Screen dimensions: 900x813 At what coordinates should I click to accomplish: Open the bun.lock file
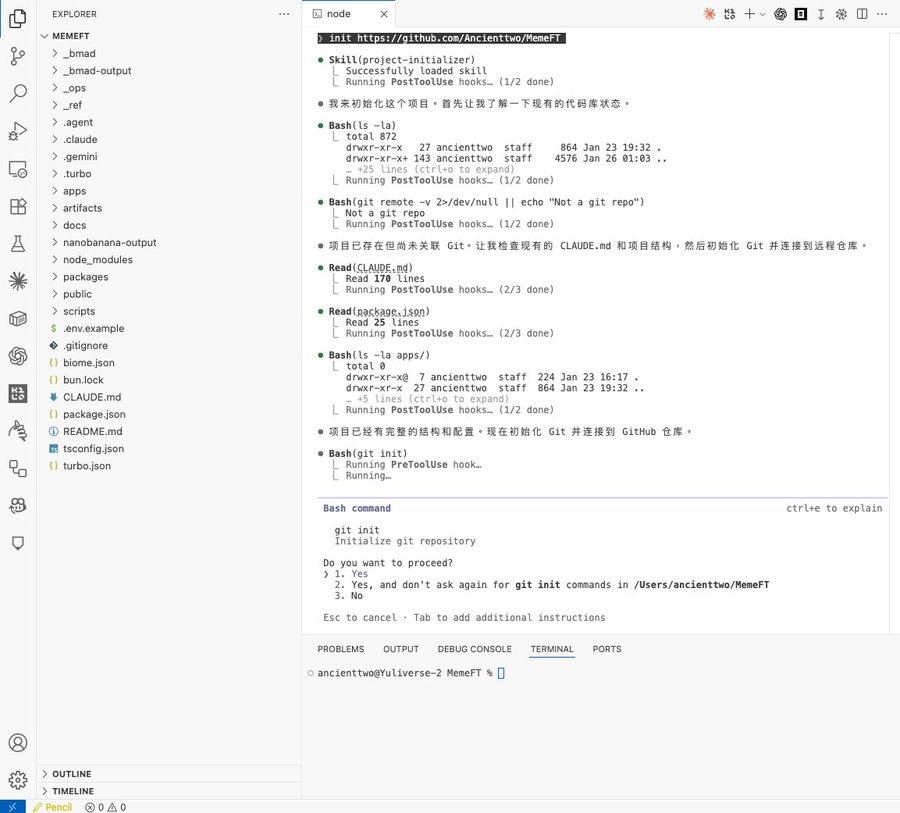[169, 380]
